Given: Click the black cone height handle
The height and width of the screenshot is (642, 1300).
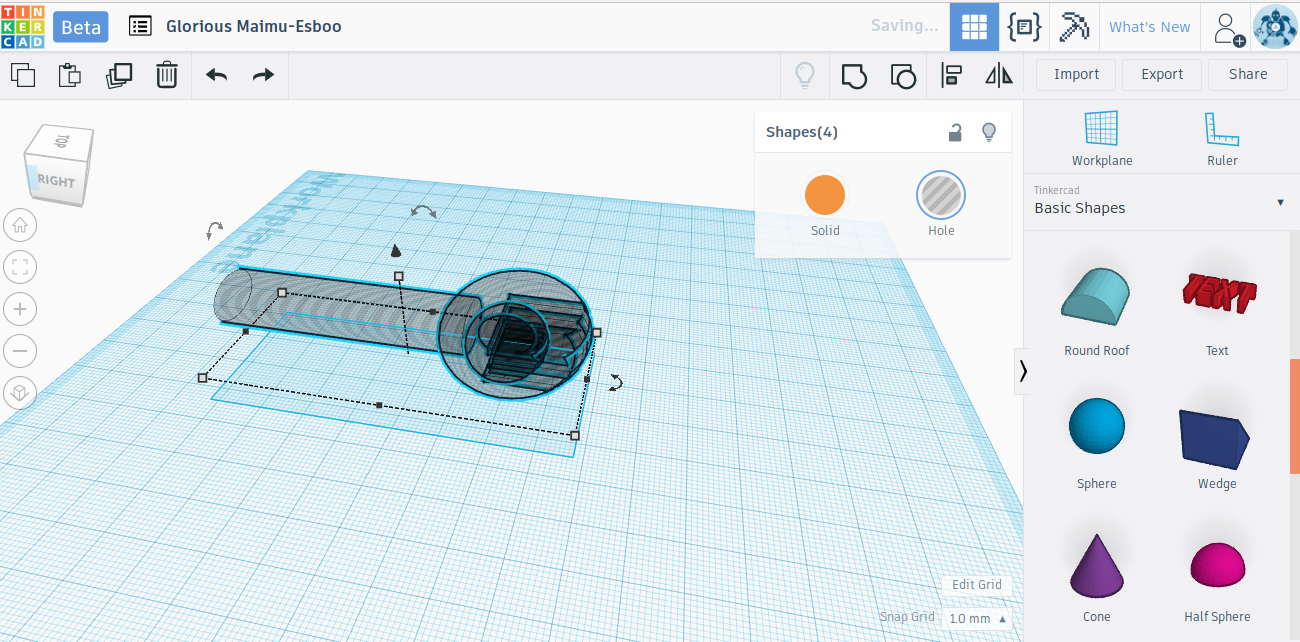Looking at the screenshot, I should click(x=396, y=250).
